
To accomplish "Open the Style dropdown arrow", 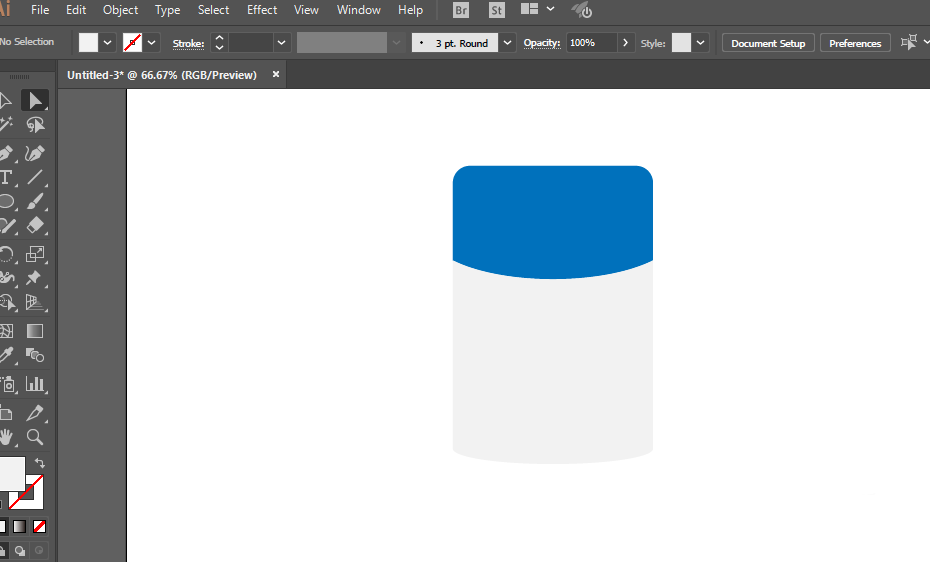I will point(700,43).
